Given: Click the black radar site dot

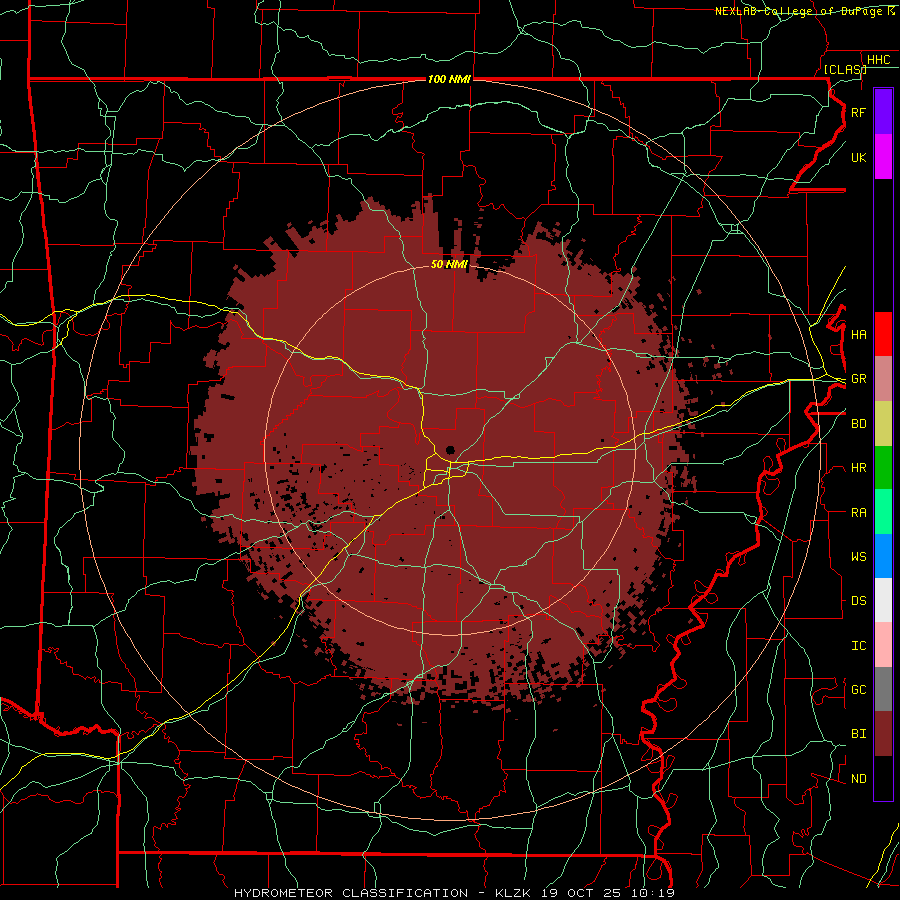Looking at the screenshot, I should [451, 450].
